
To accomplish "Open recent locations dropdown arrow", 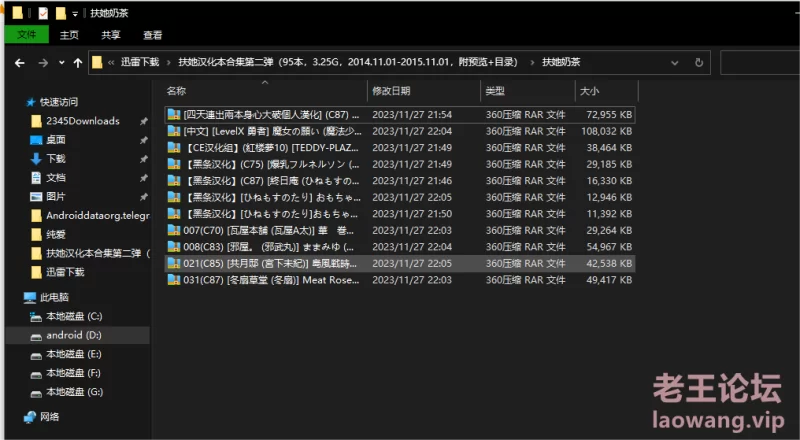I will [x=62, y=63].
